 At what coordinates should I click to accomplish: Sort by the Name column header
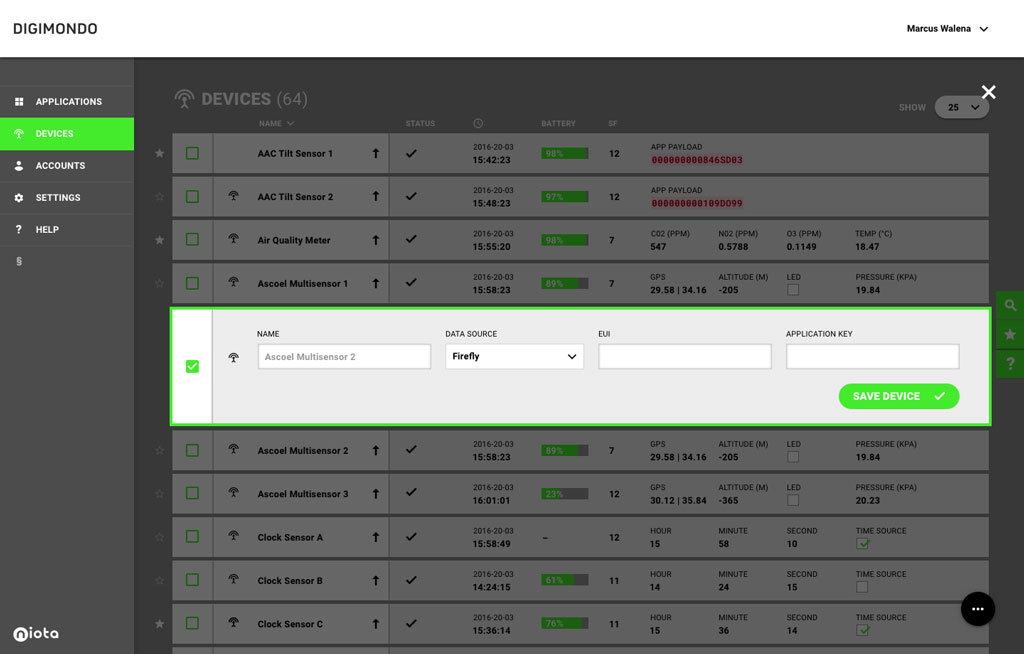[x=276, y=123]
